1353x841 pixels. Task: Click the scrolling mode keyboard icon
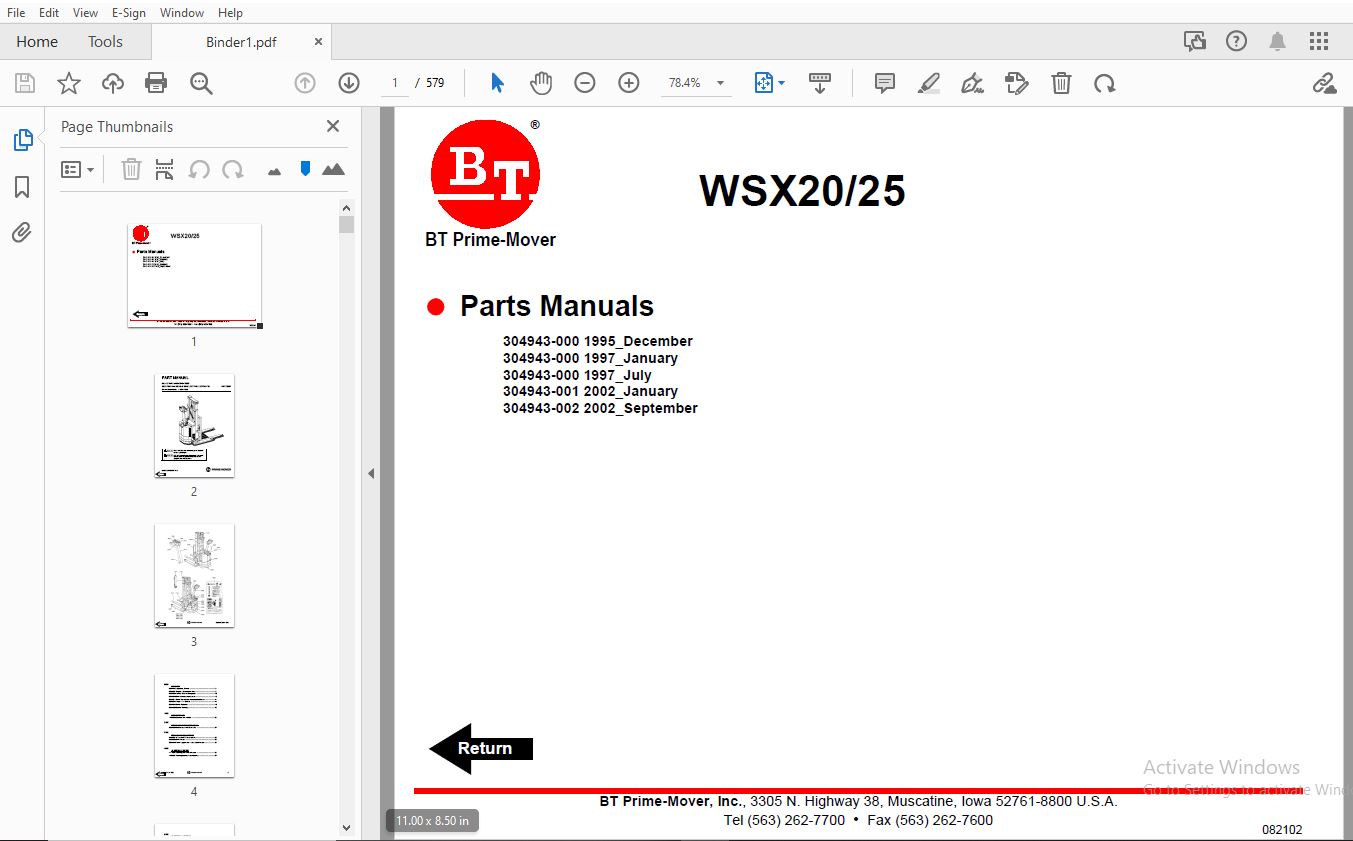pyautogui.click(x=820, y=83)
